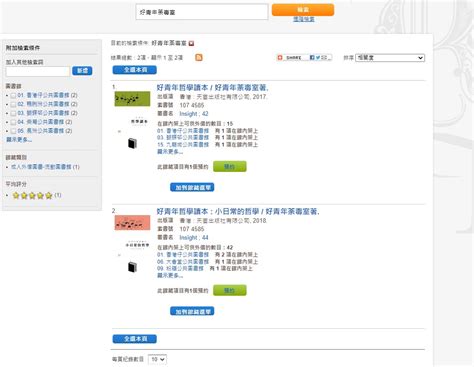
Task: Open library 01 availability link in result 2
Action: pyautogui.click(x=183, y=255)
